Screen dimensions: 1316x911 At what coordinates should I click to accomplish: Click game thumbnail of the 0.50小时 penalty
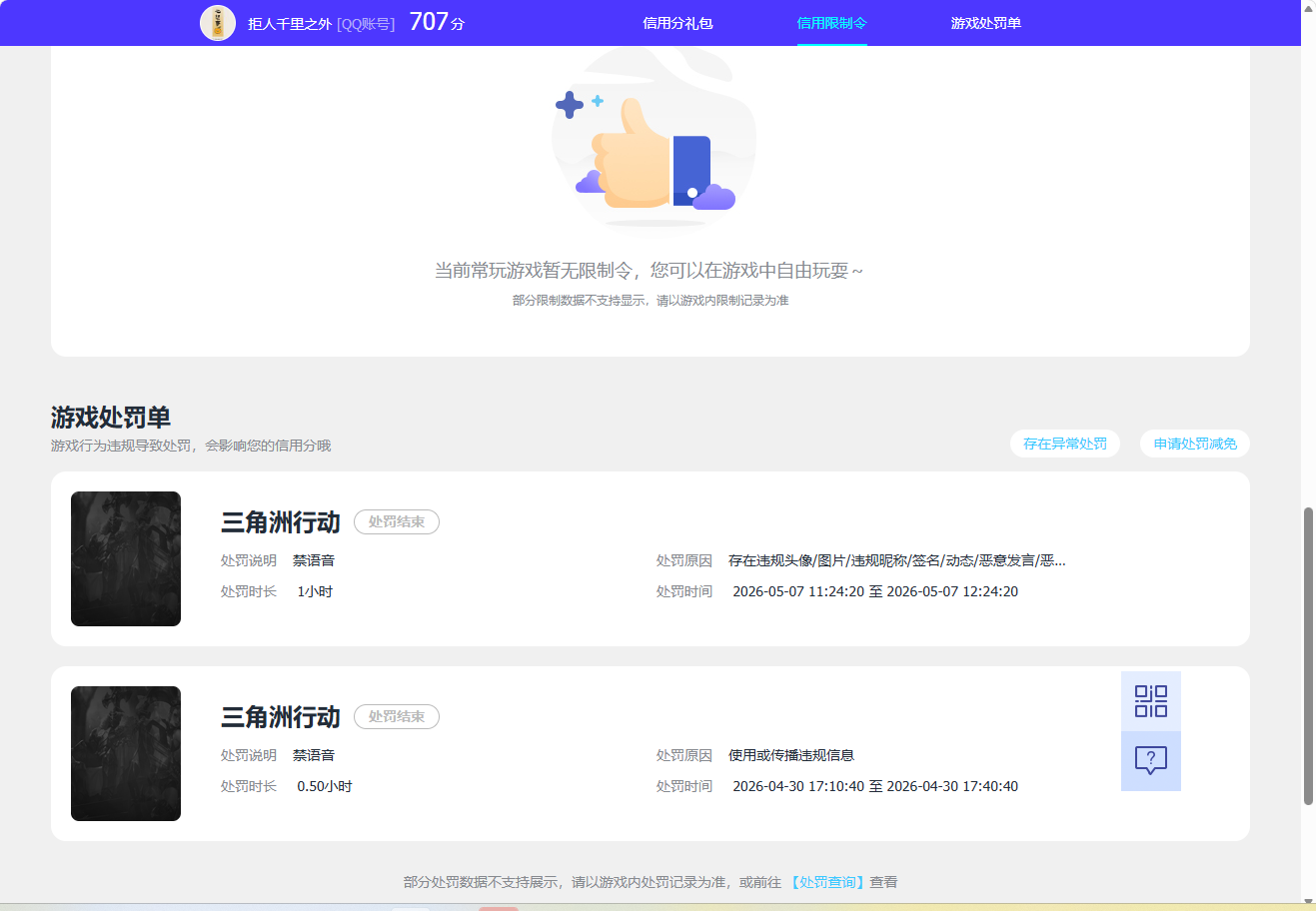coord(126,753)
